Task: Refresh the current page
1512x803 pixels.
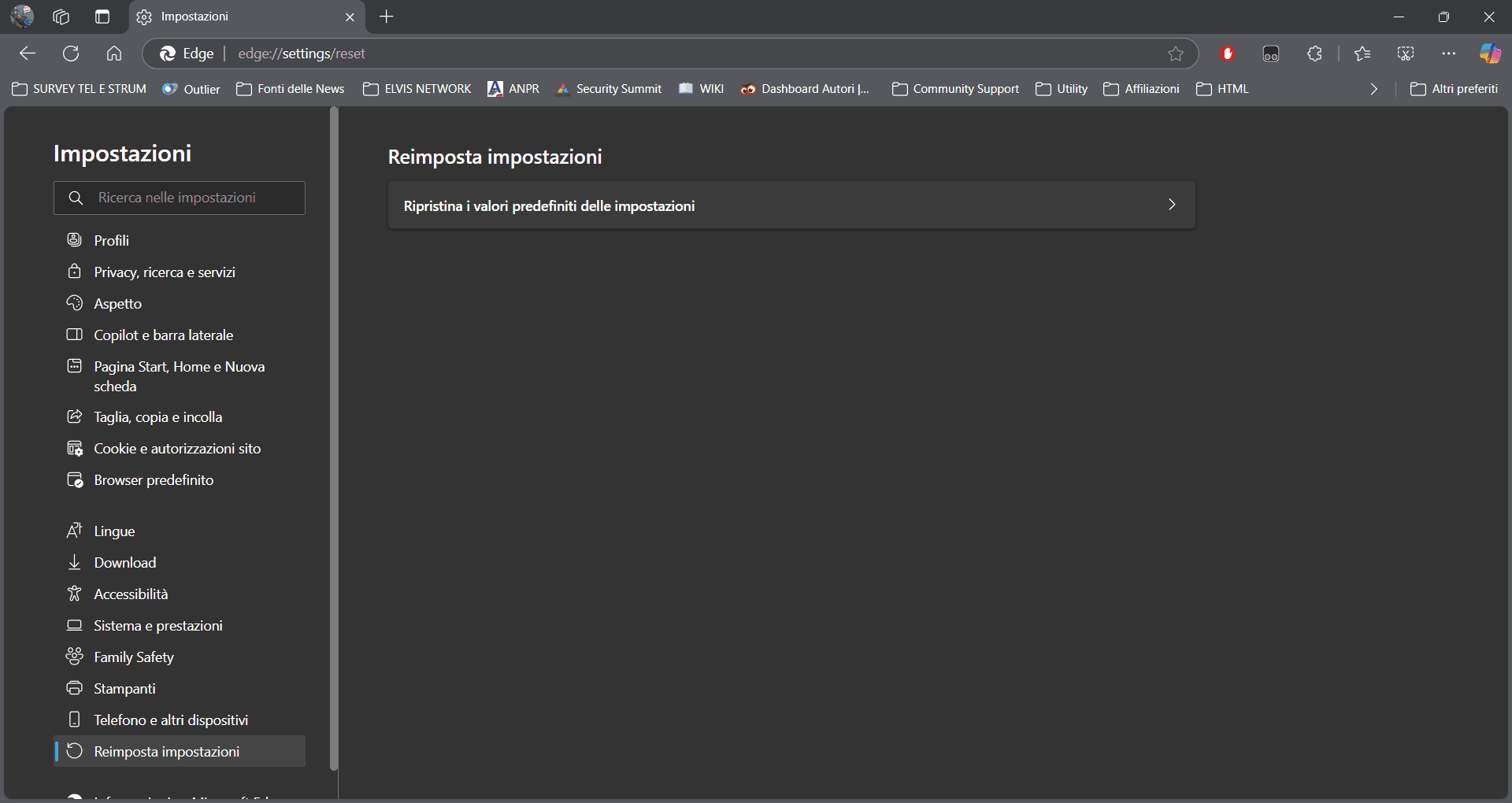Action: pos(71,54)
